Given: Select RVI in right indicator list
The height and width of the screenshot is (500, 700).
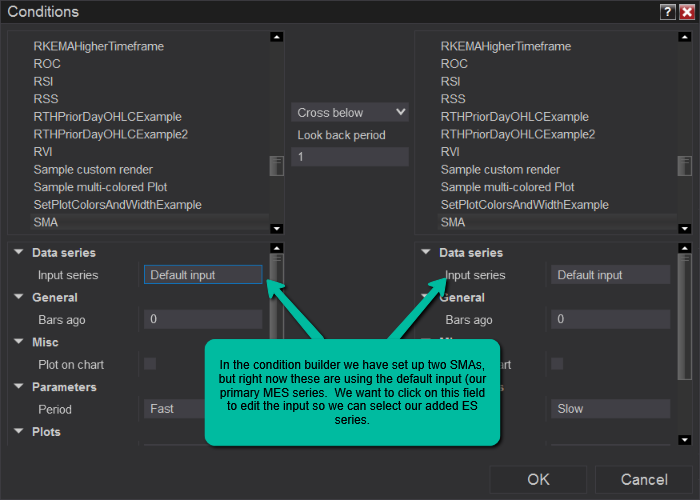Looking at the screenshot, I should coord(450,152).
